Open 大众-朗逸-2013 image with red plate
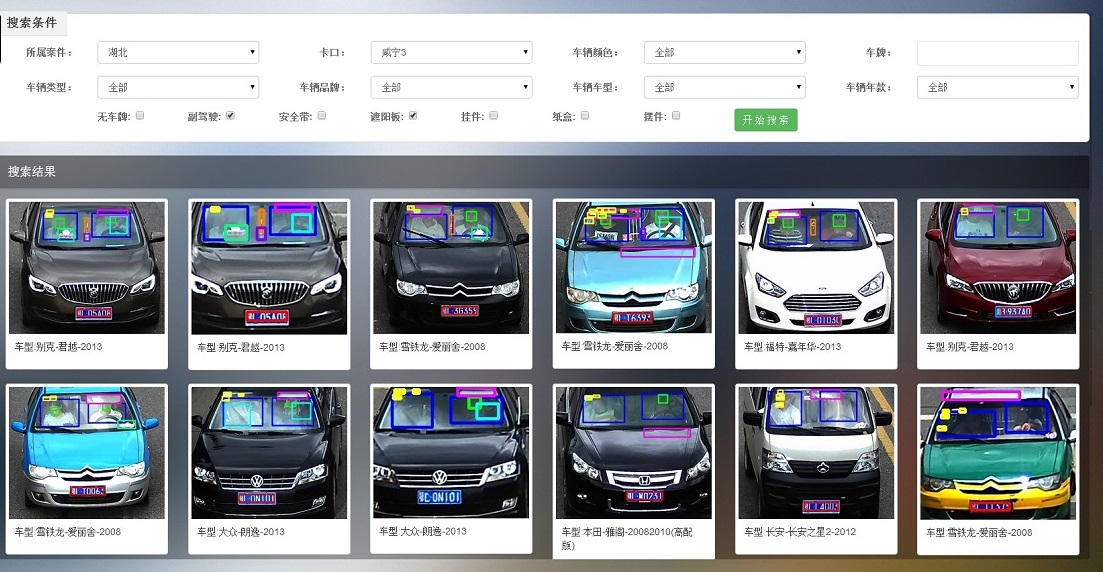 pyautogui.click(x=269, y=452)
